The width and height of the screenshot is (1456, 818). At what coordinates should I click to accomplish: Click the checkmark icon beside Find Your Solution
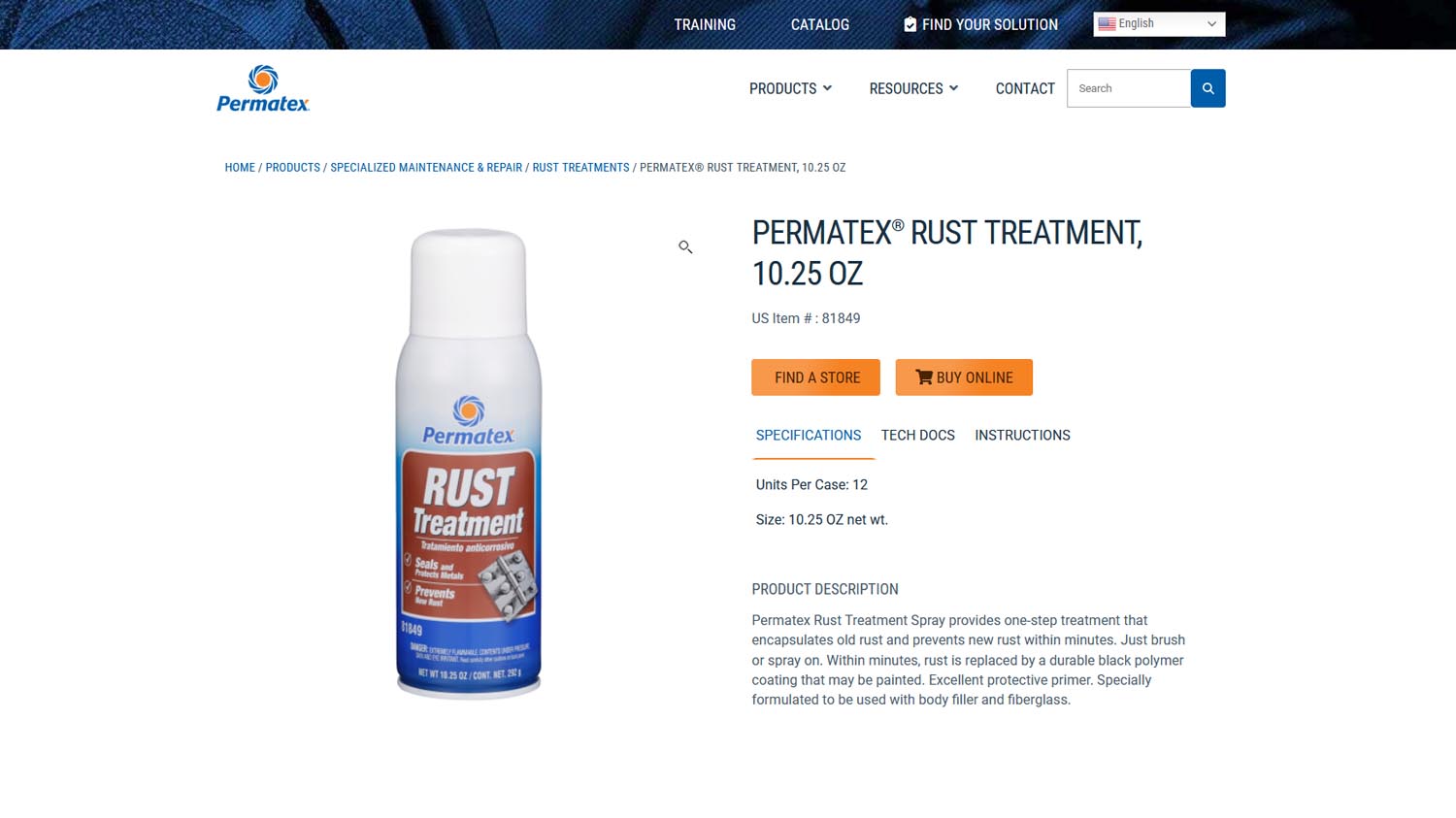click(910, 24)
